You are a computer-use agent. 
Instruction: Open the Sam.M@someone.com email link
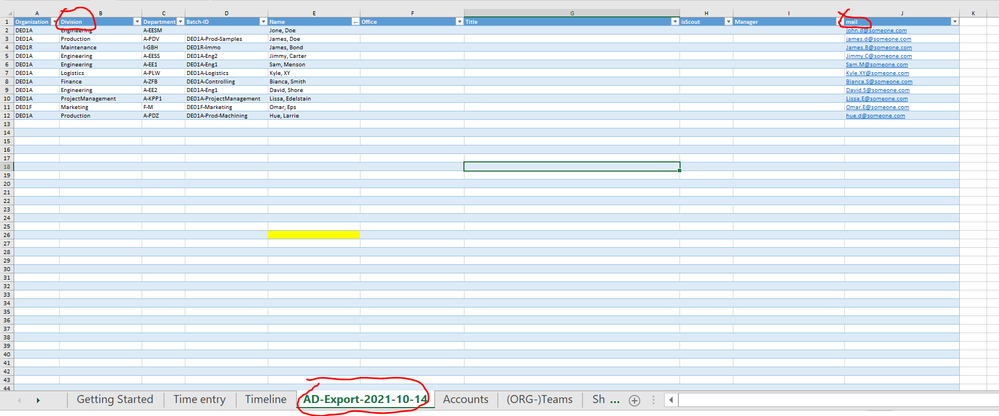(x=877, y=64)
